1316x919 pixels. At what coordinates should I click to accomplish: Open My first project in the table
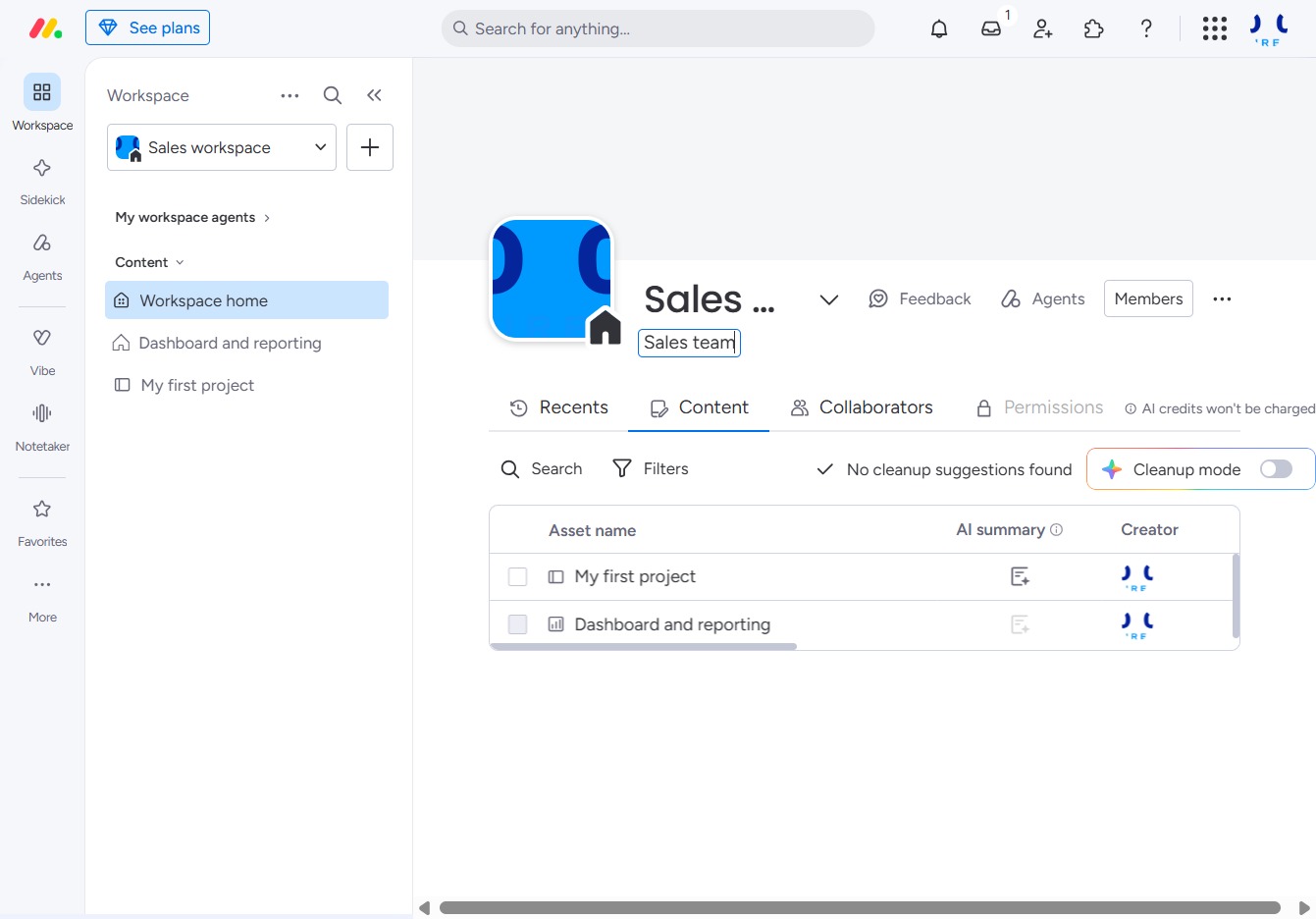pos(635,576)
